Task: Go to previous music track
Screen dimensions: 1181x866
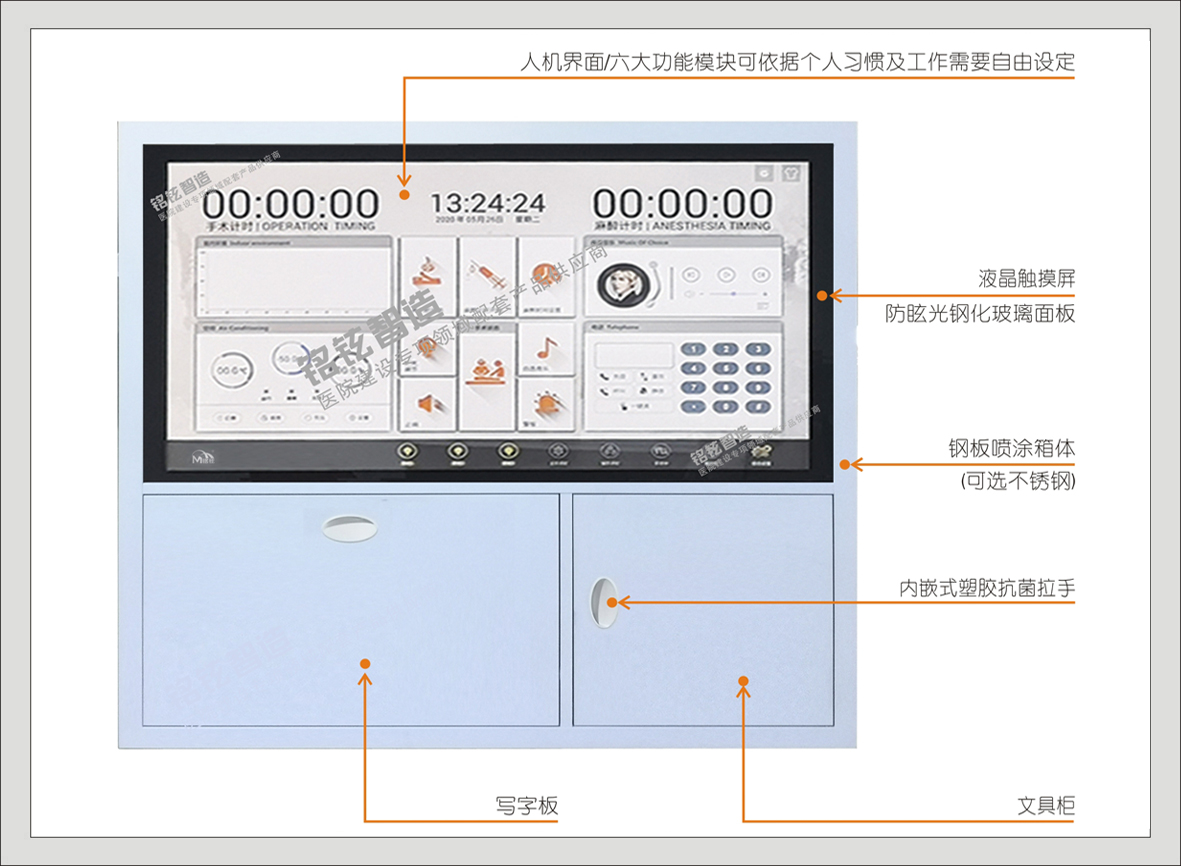Action: pos(689,274)
